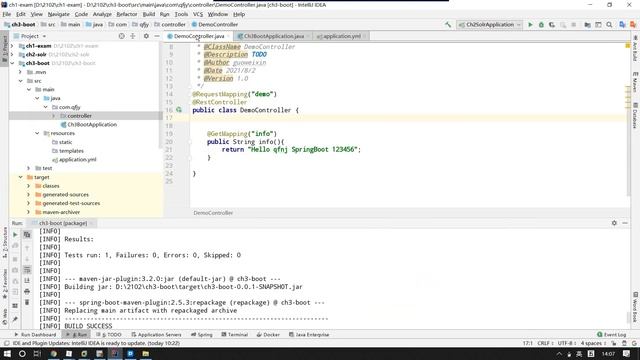Image resolution: width=640 pixels, height=360 pixels.
Task: Select the DemoController.java editor tab
Action: pos(199,36)
